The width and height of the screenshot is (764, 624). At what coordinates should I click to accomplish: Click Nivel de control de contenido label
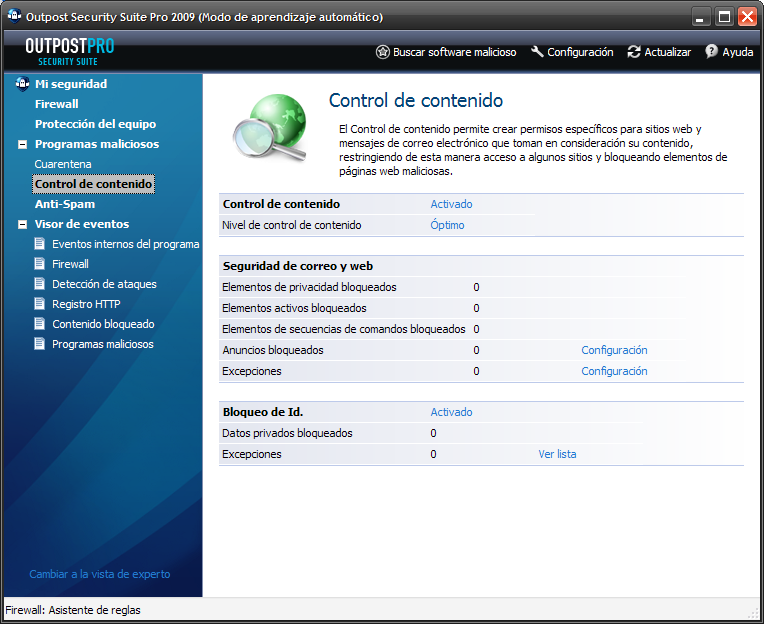tap(292, 225)
